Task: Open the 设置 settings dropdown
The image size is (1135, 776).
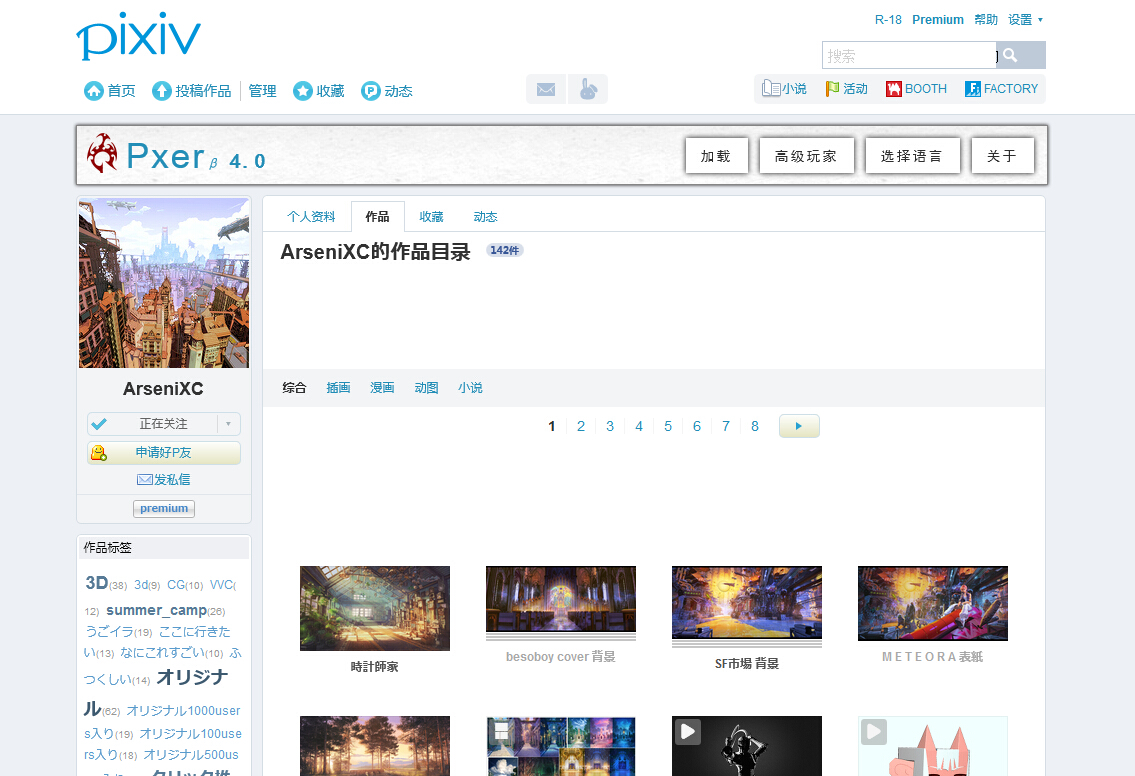Action: tap(1025, 20)
